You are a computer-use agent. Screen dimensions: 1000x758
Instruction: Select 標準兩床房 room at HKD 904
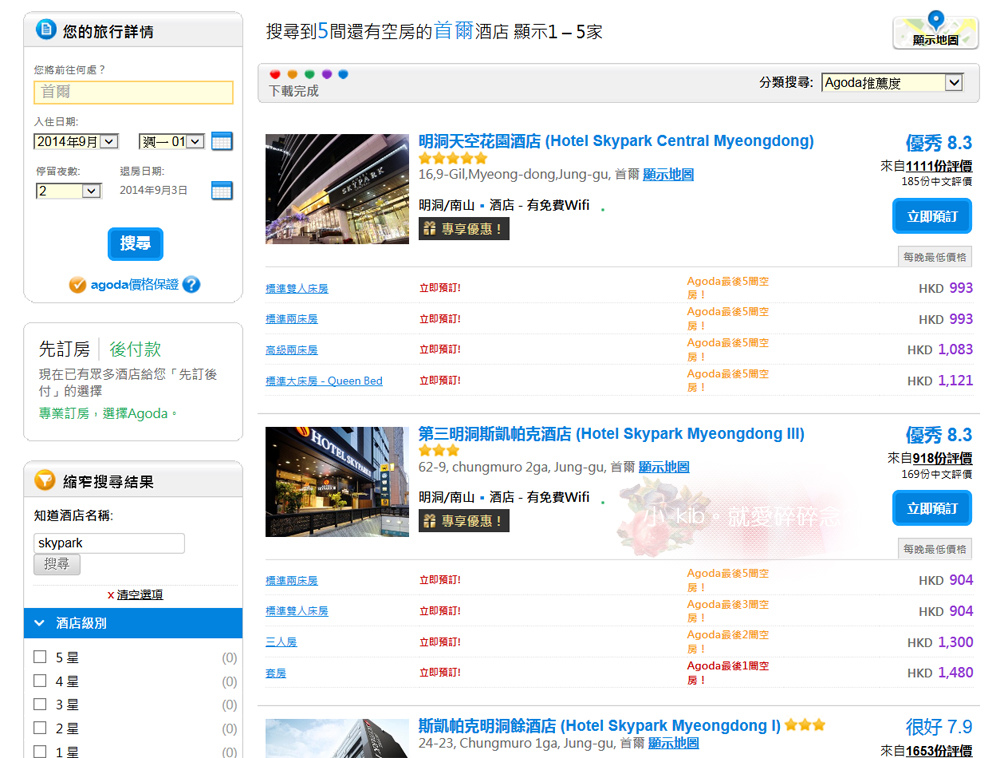pos(291,581)
